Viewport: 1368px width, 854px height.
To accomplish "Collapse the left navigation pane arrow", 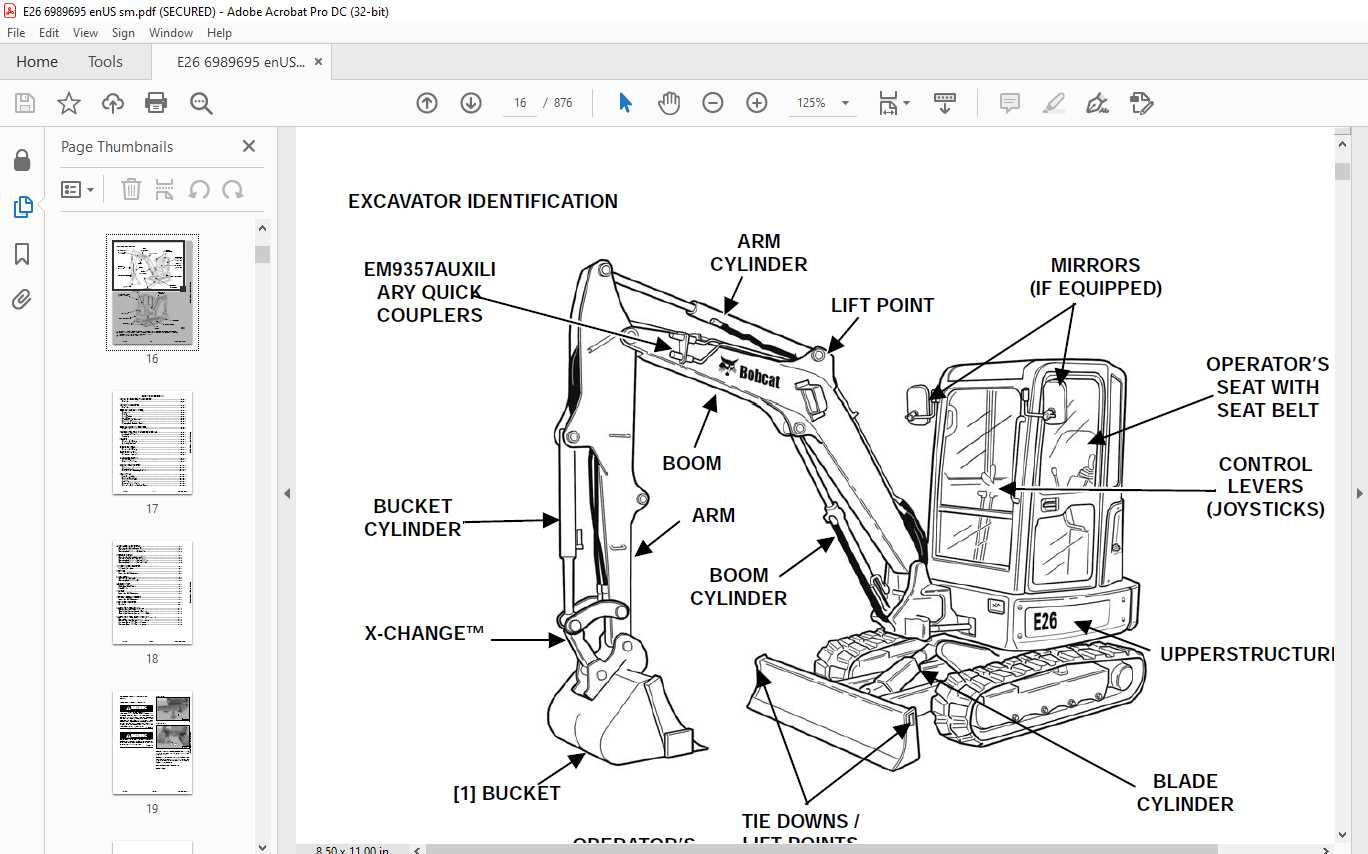I will tap(287, 493).
